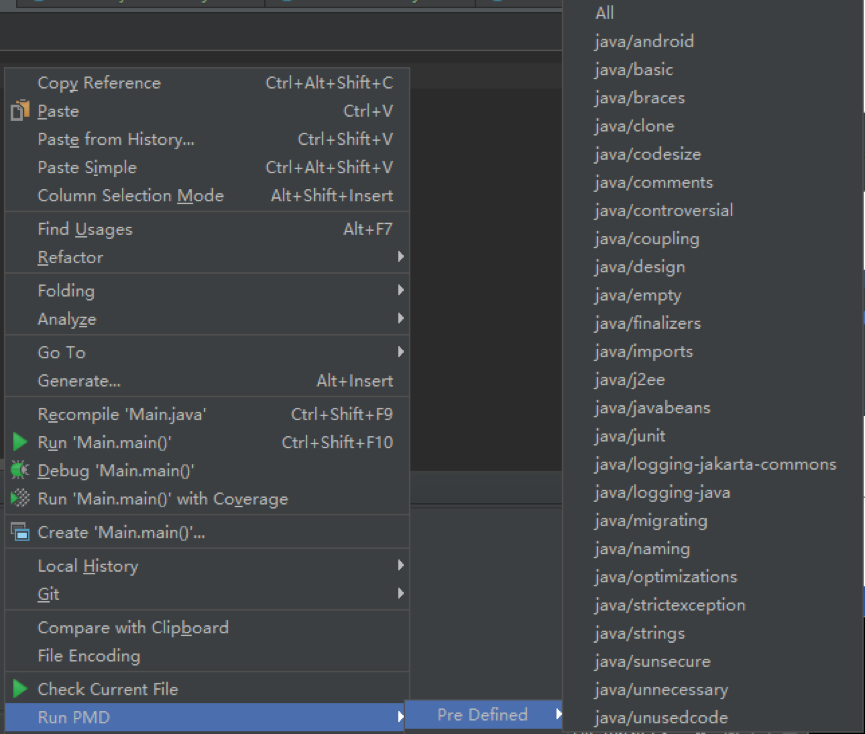
Task: Select the java/optimizations ruleset
Action: [x=713, y=576]
